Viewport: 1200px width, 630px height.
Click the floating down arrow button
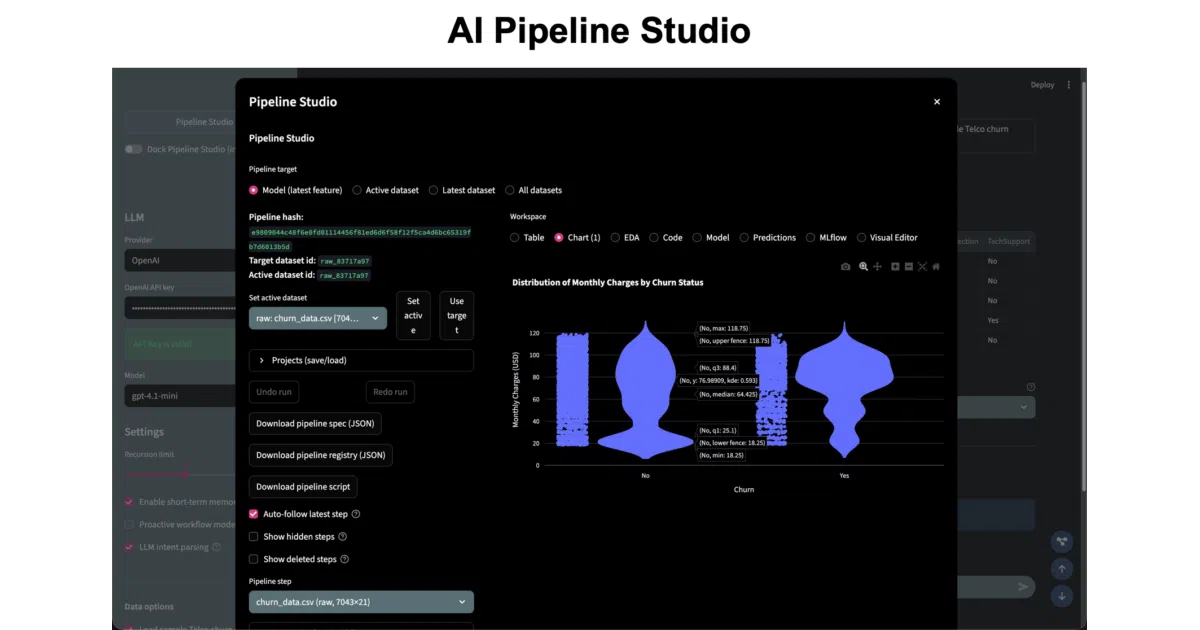tap(1062, 595)
